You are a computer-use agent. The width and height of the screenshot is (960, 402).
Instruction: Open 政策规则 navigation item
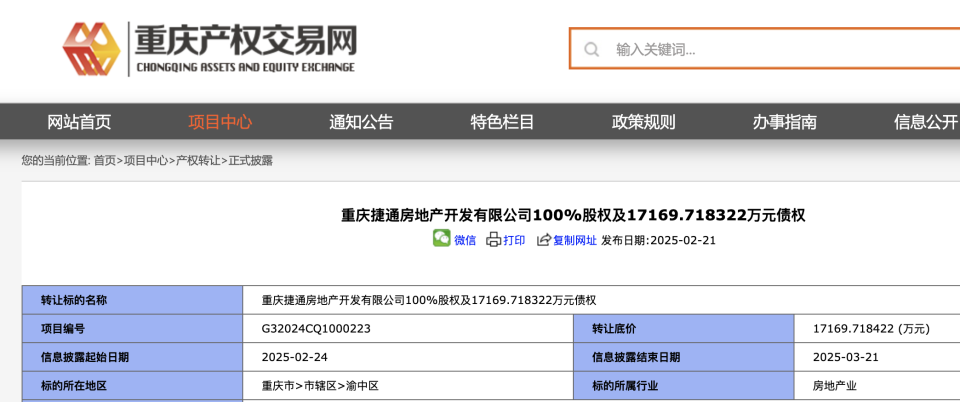tap(643, 122)
